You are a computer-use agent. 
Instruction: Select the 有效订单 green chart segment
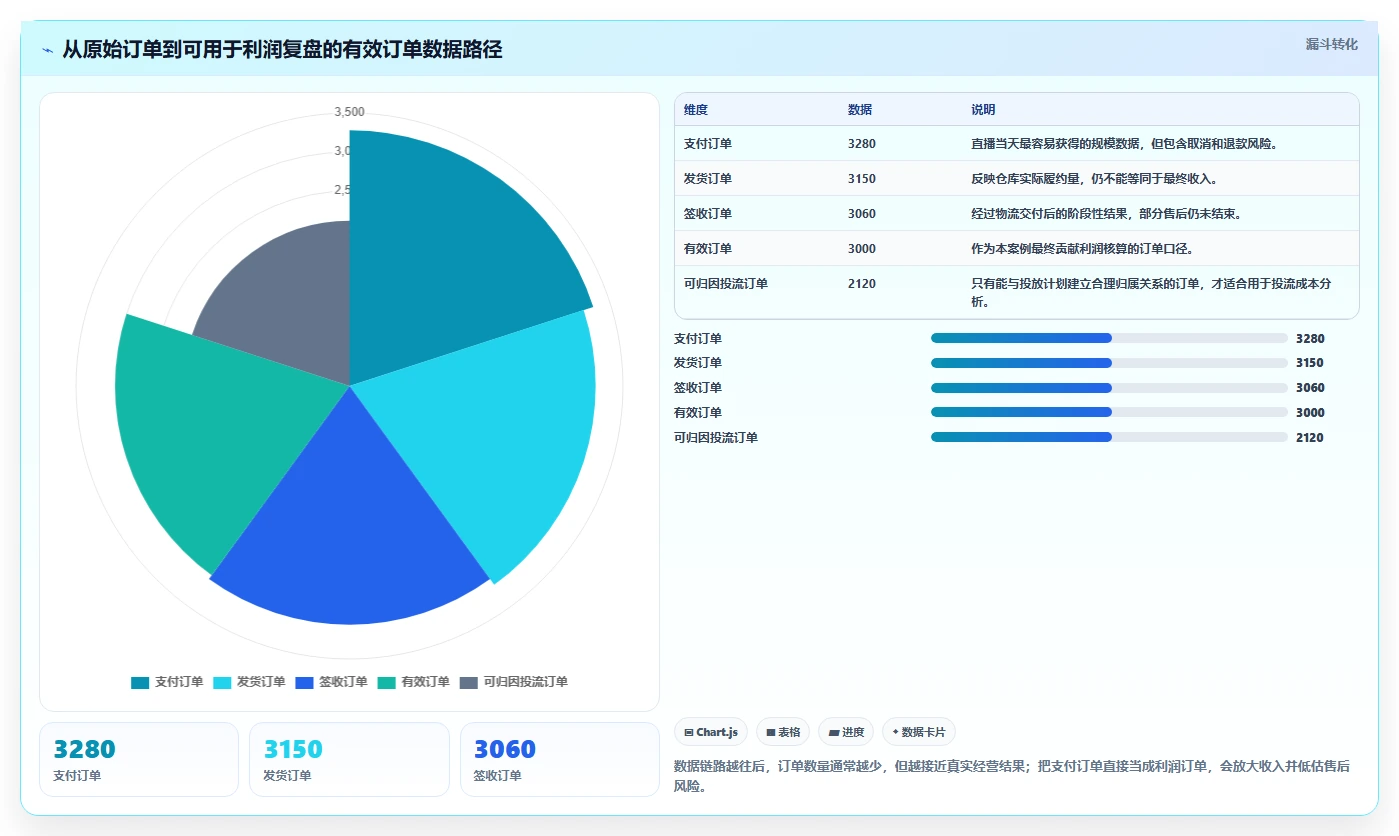pyautogui.click(x=210, y=430)
